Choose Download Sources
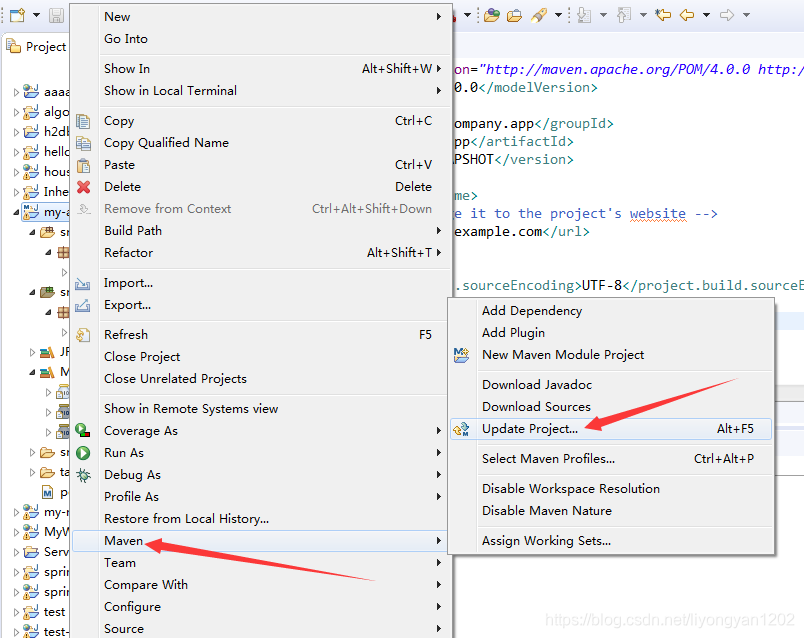This screenshot has width=804, height=638. coord(611,407)
